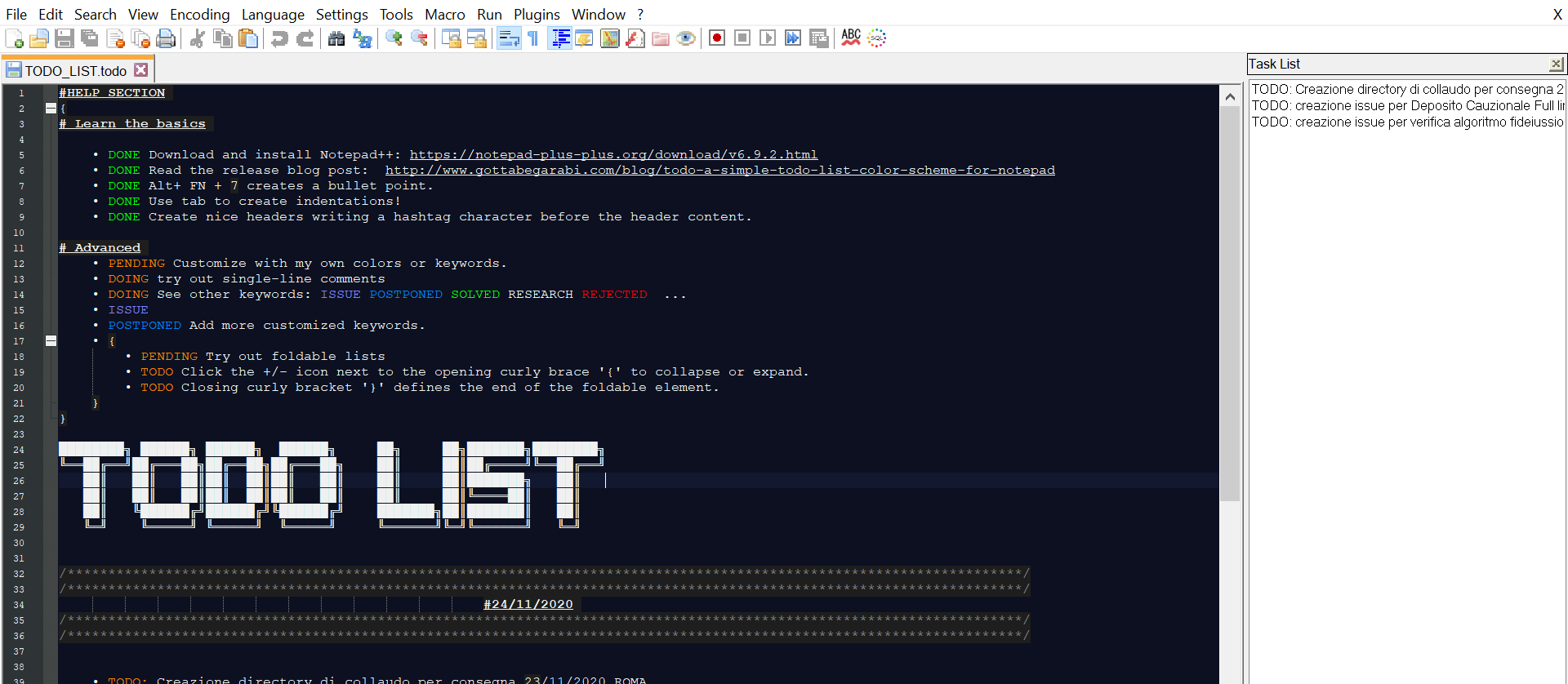Open the ? help menu
Image resolution: width=1568 pixels, height=684 pixels.
[640, 14]
